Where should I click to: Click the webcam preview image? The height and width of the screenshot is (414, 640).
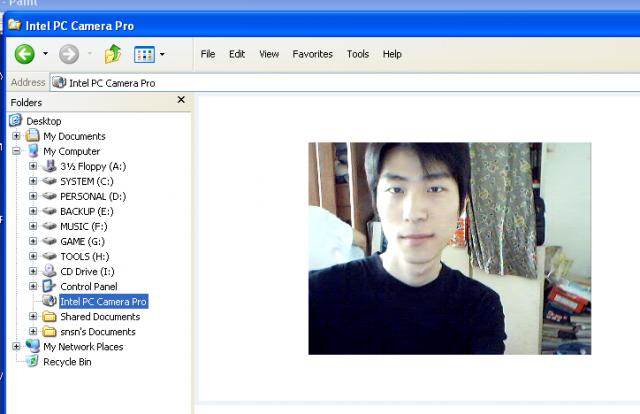(449, 248)
